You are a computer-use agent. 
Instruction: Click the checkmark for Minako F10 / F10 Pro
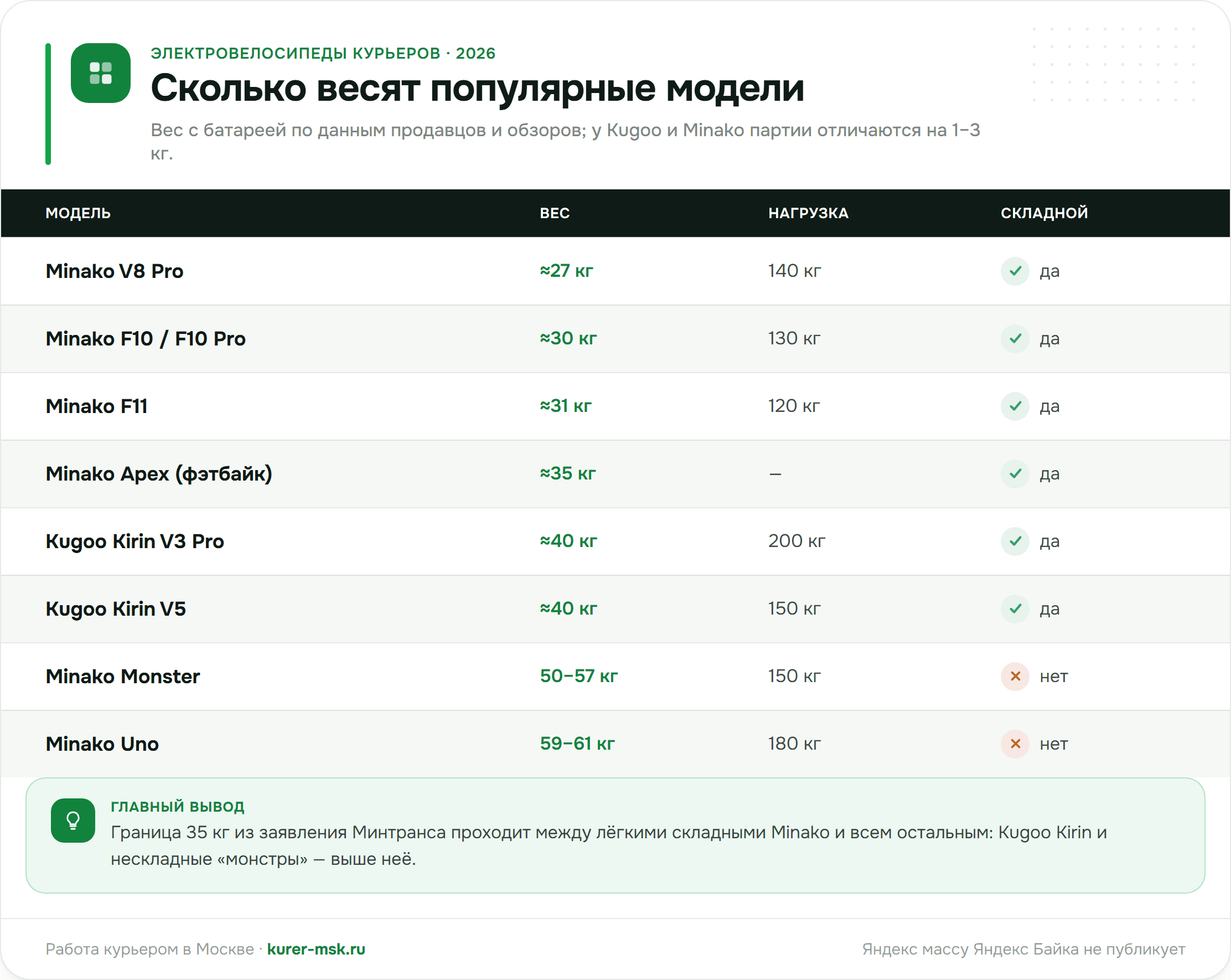pos(1015,339)
